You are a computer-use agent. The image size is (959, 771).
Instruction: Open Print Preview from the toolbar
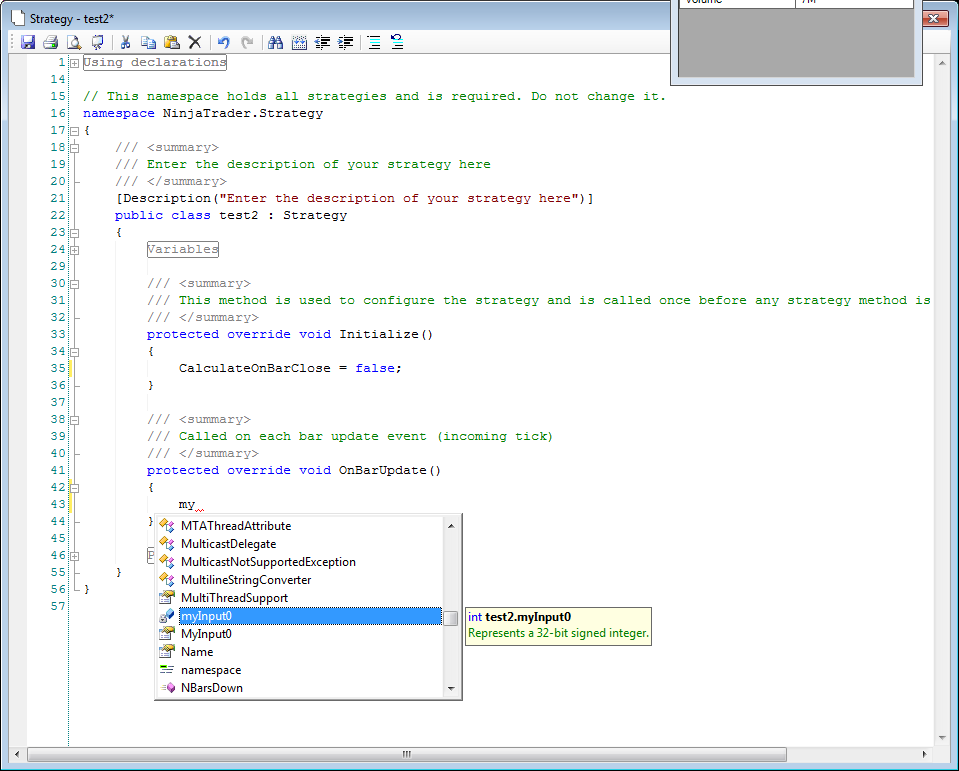point(74,42)
